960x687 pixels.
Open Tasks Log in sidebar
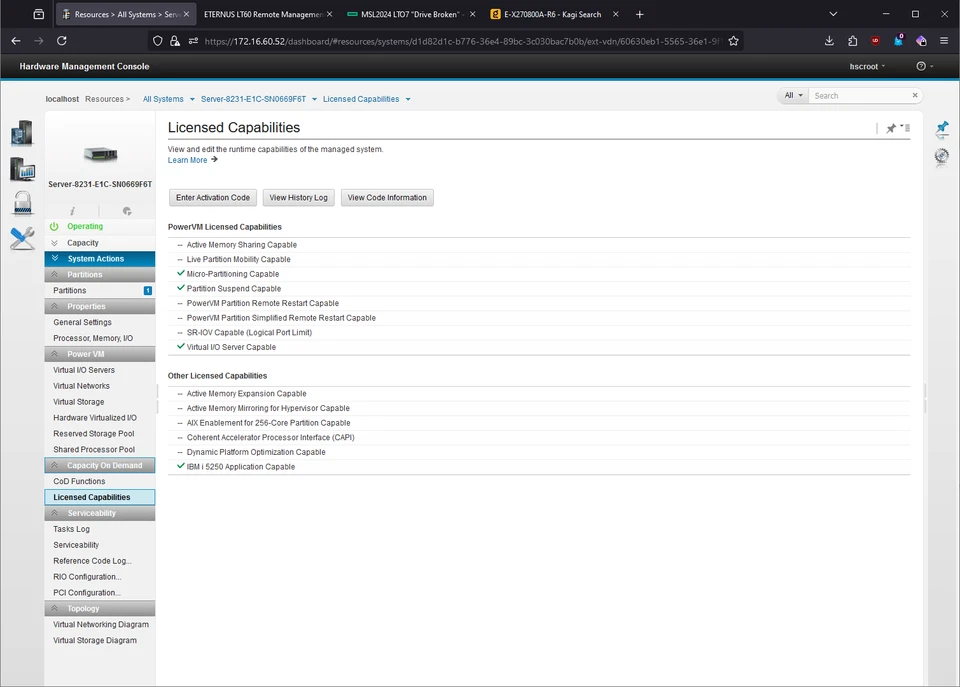pos(71,530)
